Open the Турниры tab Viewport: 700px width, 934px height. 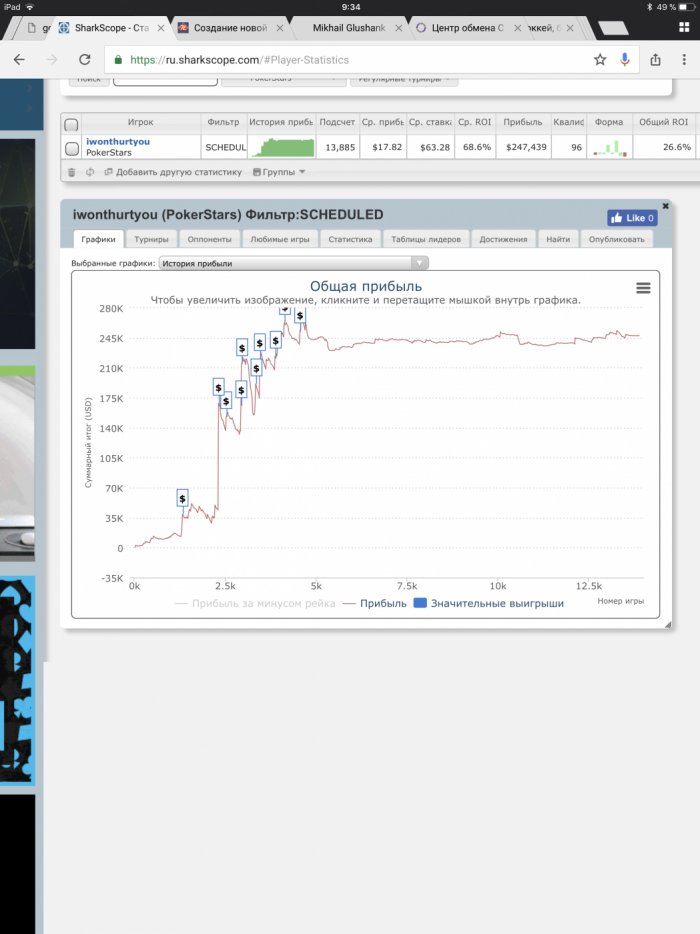(x=151, y=239)
